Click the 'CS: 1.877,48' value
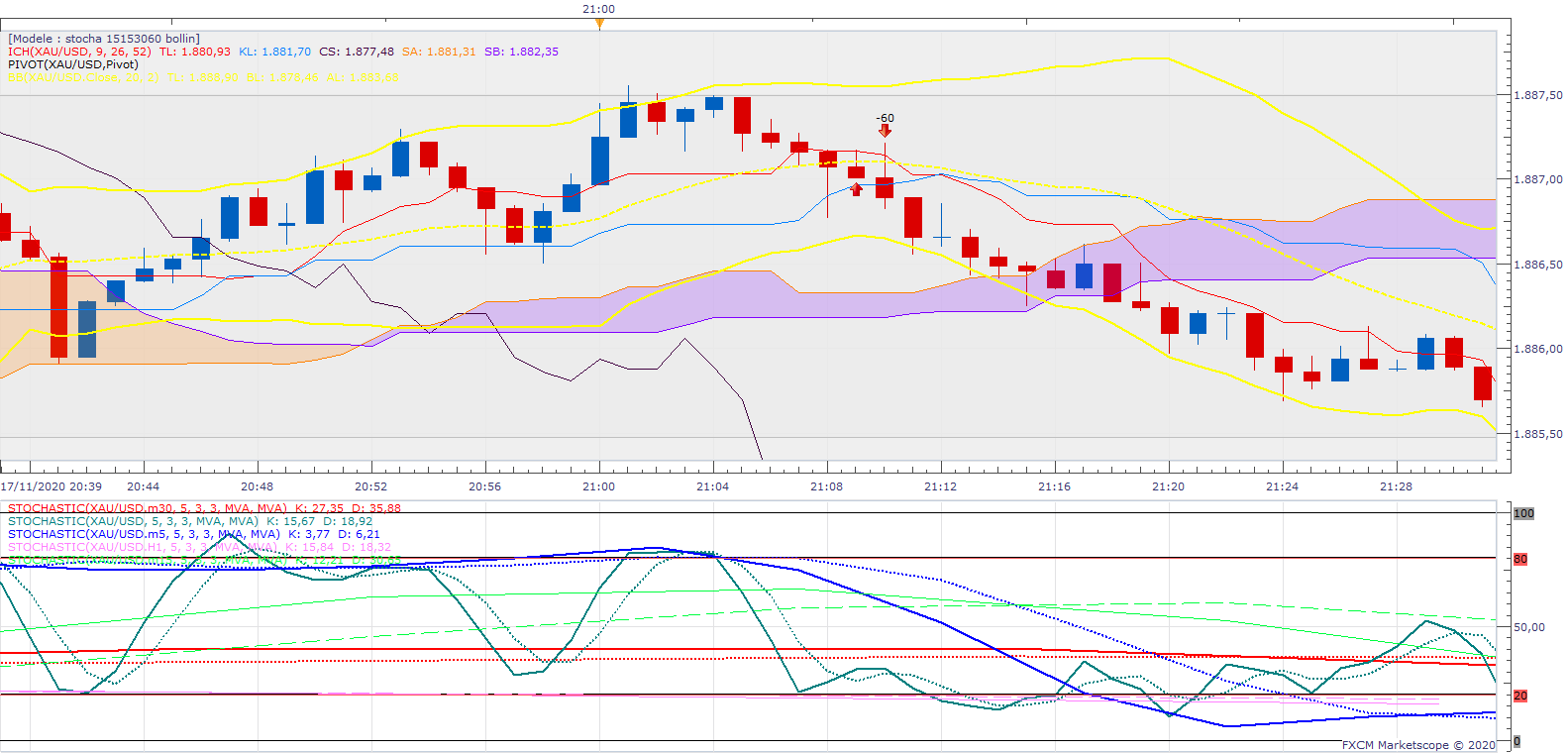 coord(357,52)
